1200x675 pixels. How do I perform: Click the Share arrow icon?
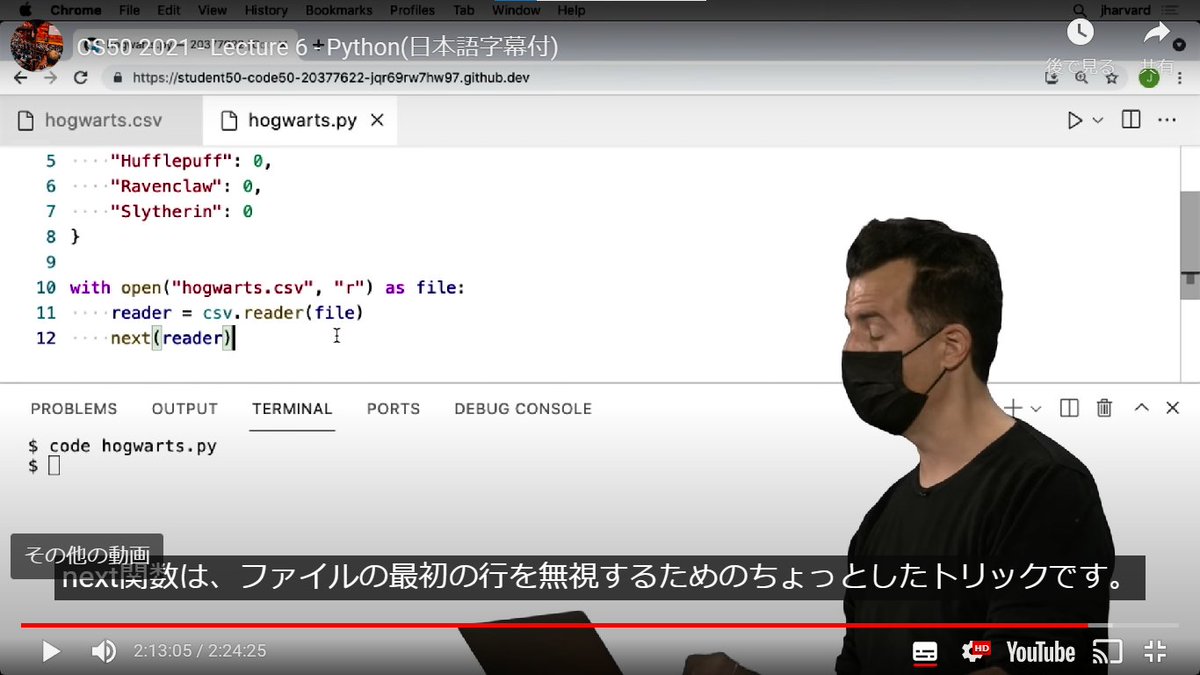point(1157,33)
